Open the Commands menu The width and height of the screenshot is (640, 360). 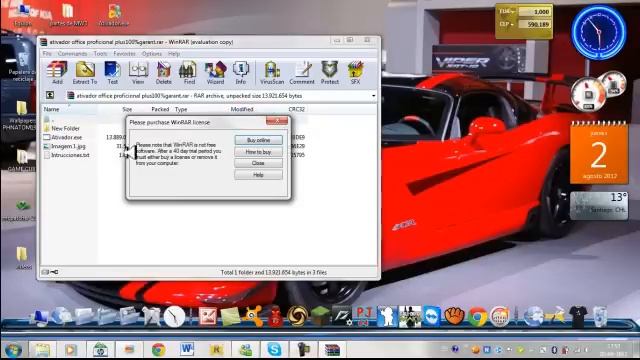point(72,53)
